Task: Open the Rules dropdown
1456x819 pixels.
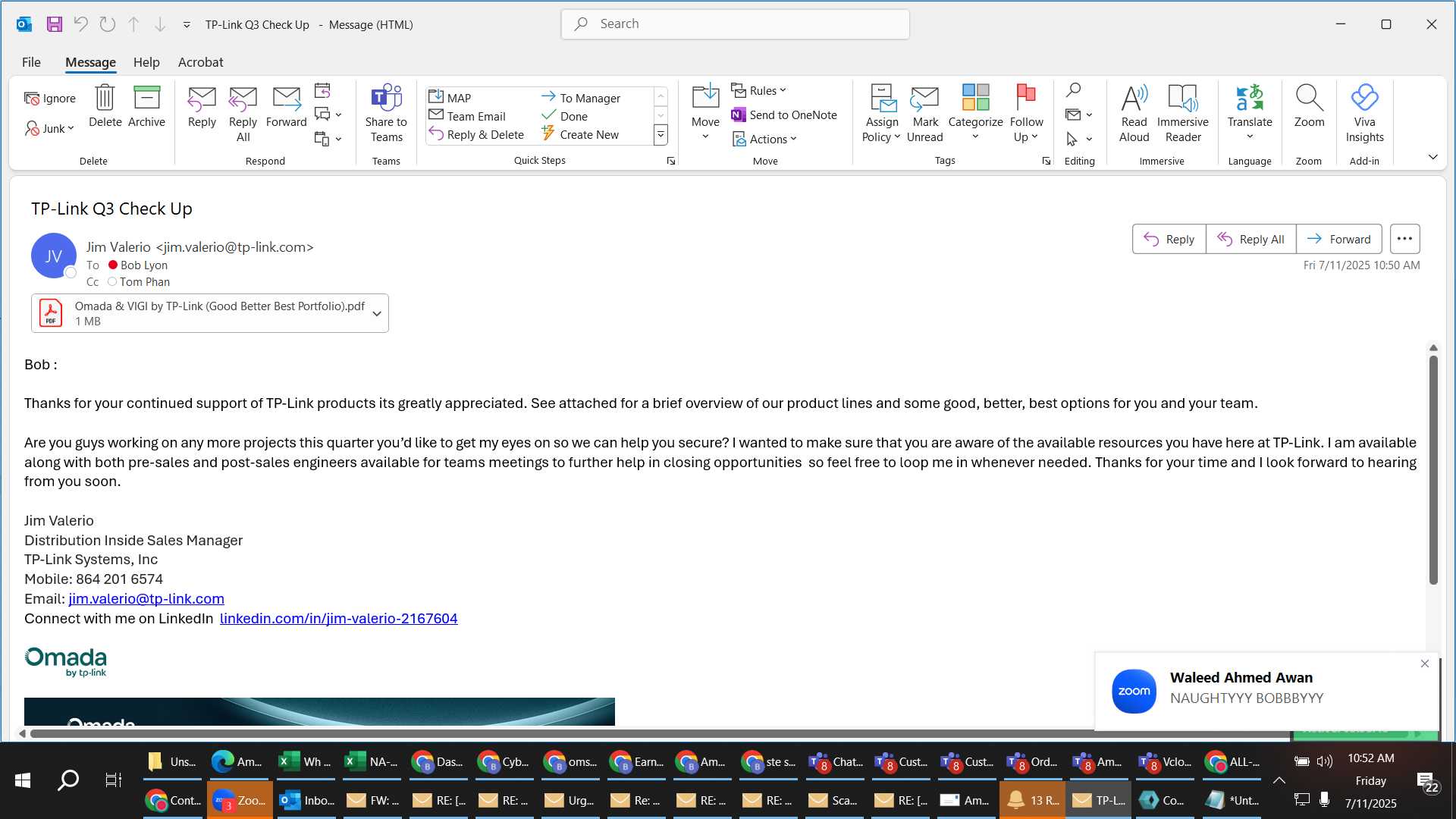Action: (759, 91)
